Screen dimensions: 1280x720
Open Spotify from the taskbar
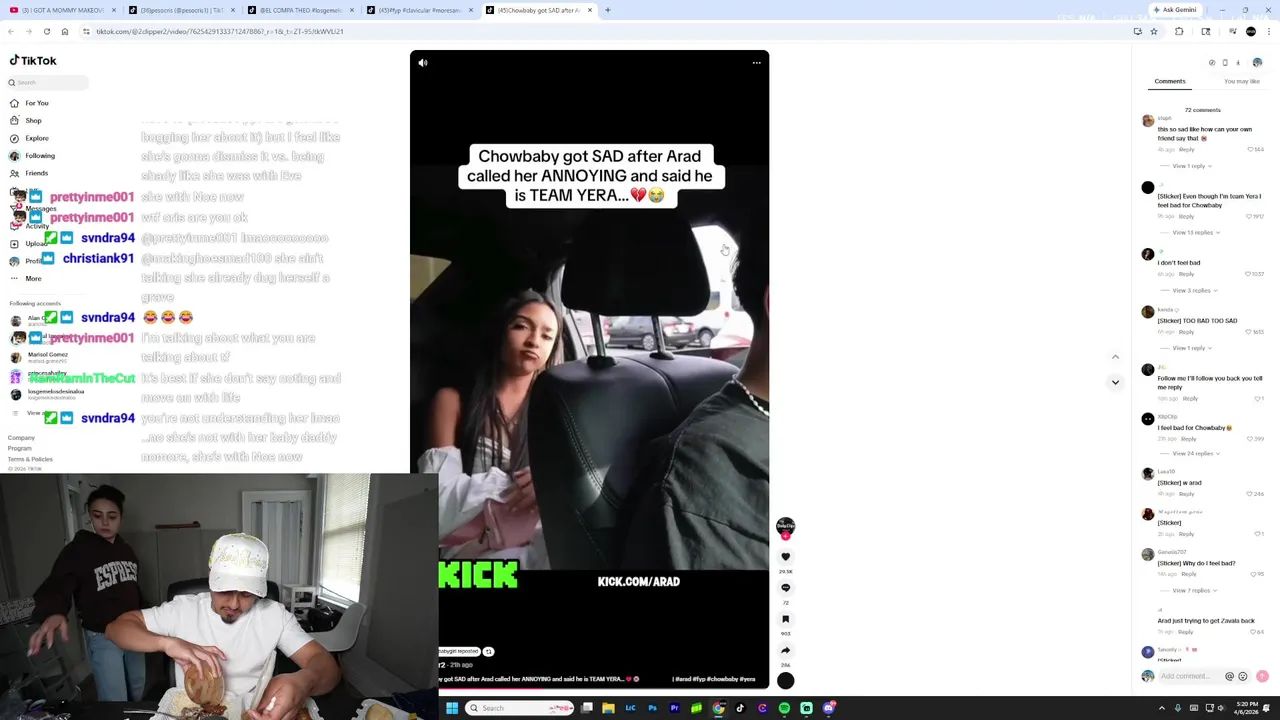[x=784, y=708]
